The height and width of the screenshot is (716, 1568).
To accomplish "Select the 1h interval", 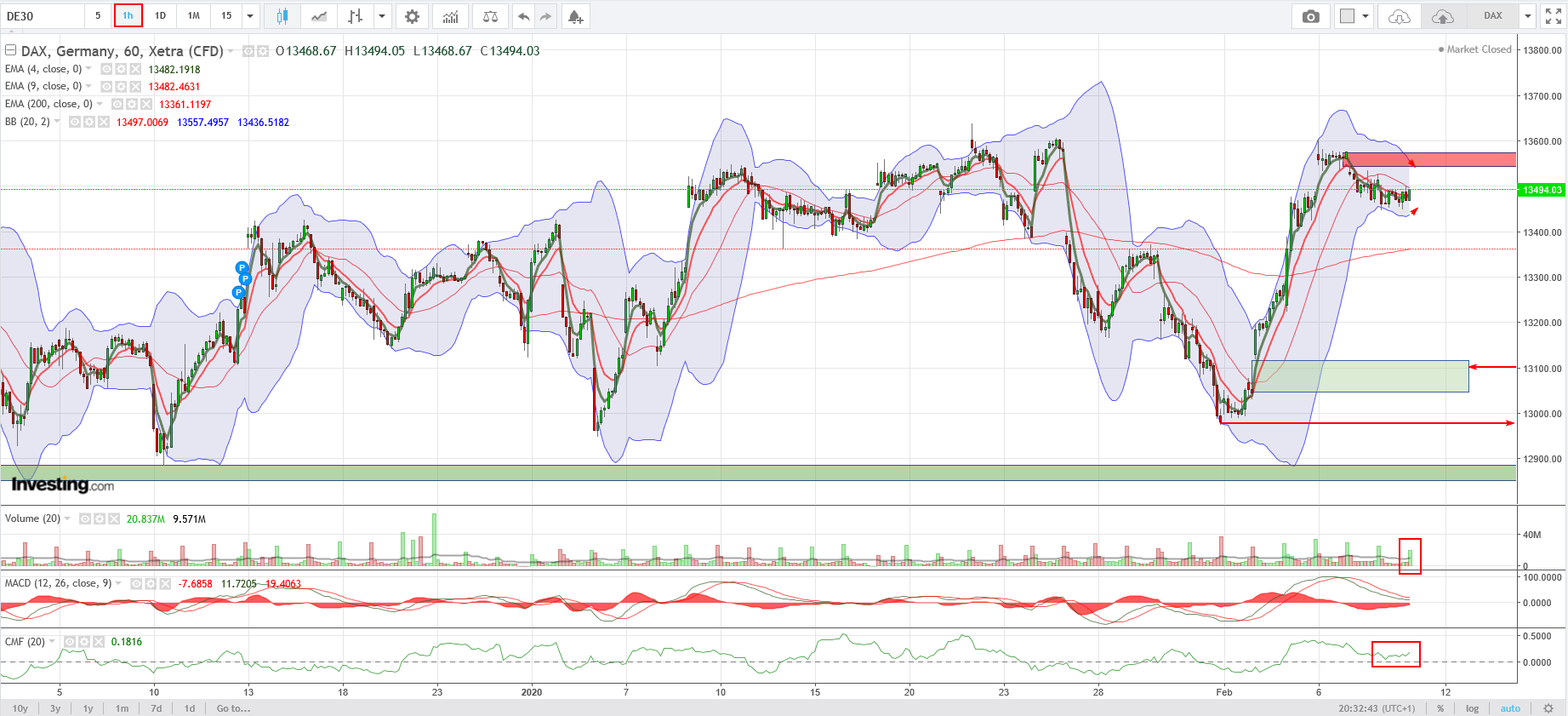I will point(128,16).
